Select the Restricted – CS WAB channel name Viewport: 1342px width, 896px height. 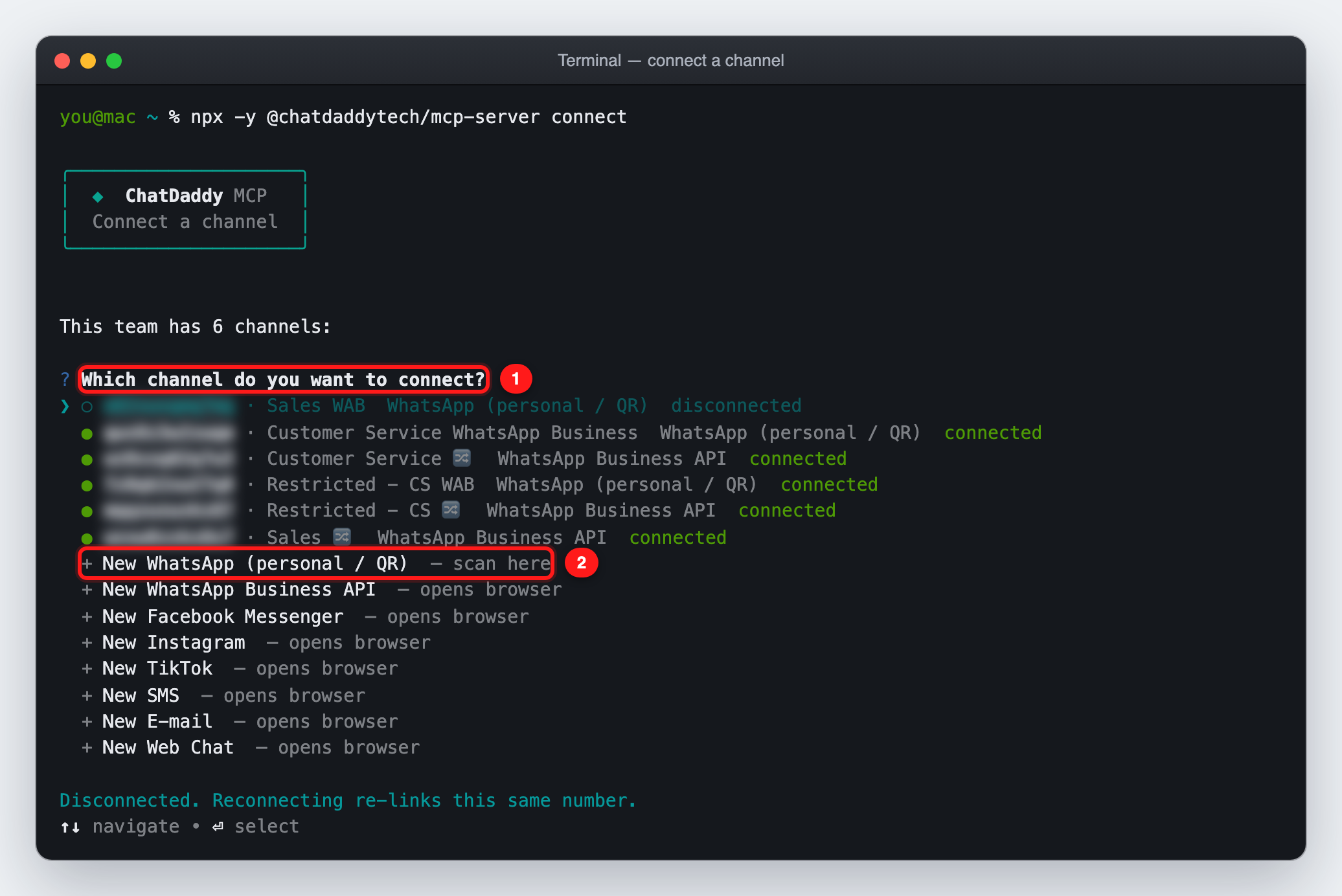pyautogui.click(x=370, y=484)
